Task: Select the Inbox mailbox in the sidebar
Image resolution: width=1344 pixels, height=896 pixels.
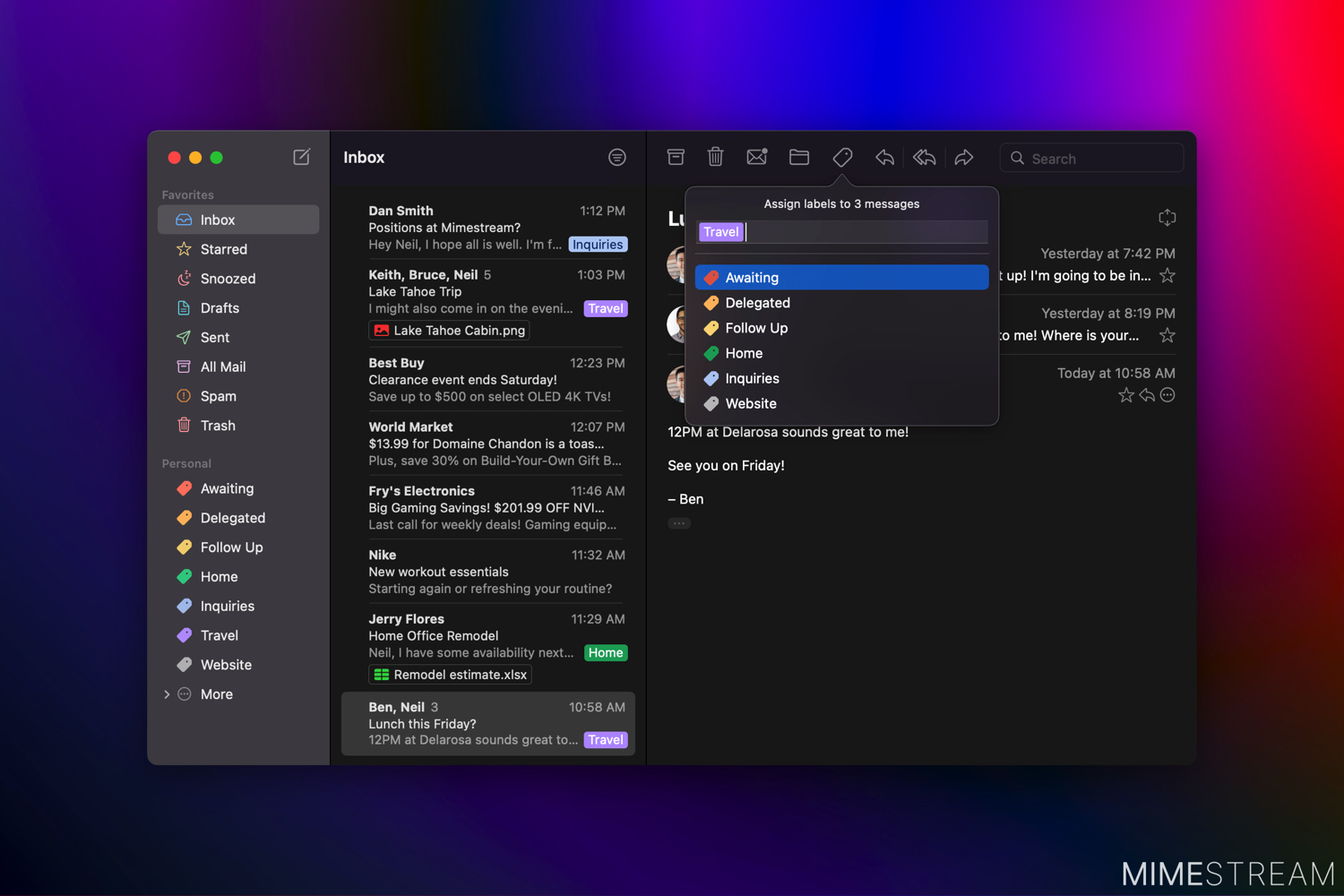Action: 238,220
